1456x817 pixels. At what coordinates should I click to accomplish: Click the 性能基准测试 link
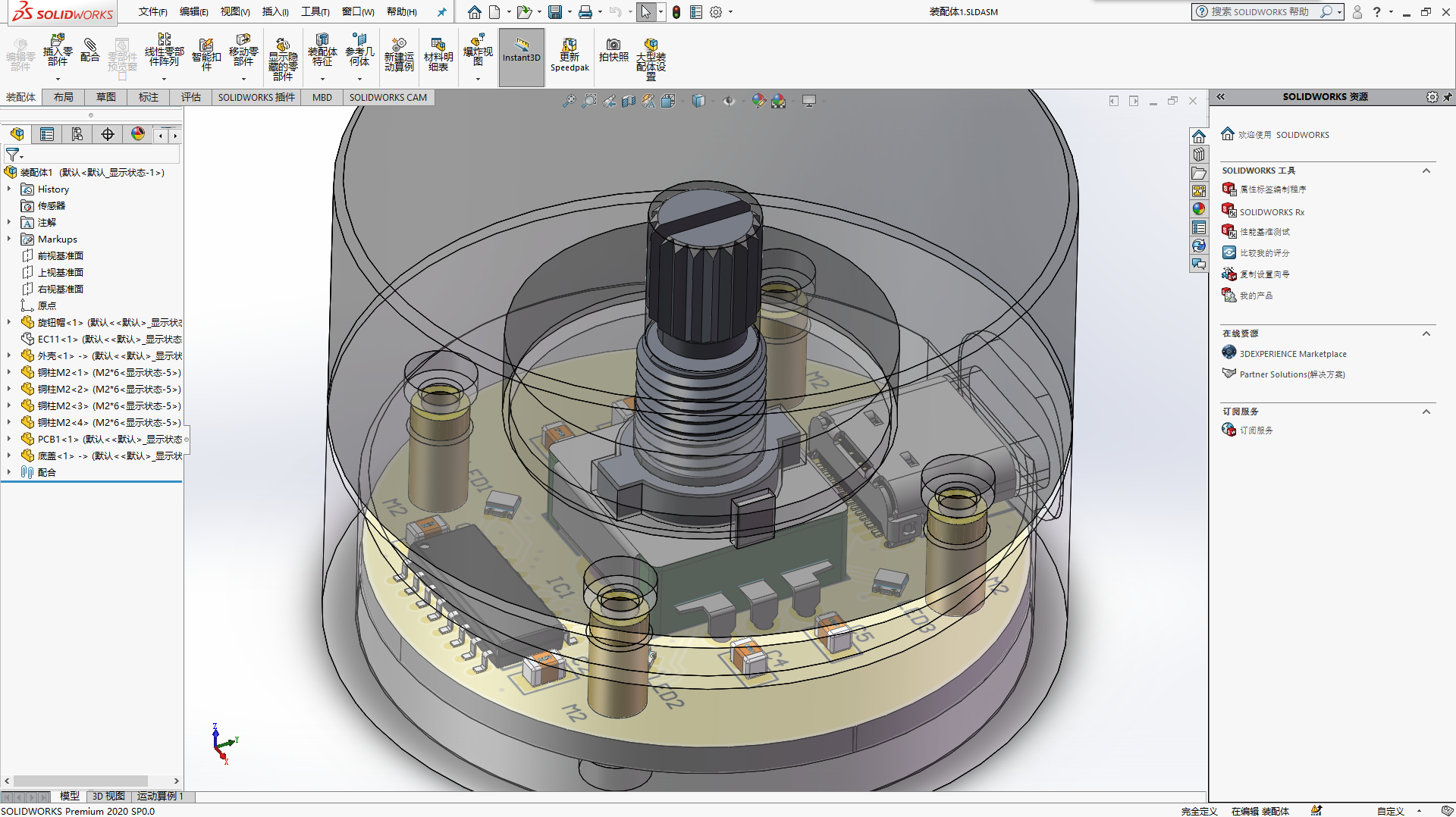tap(1264, 232)
